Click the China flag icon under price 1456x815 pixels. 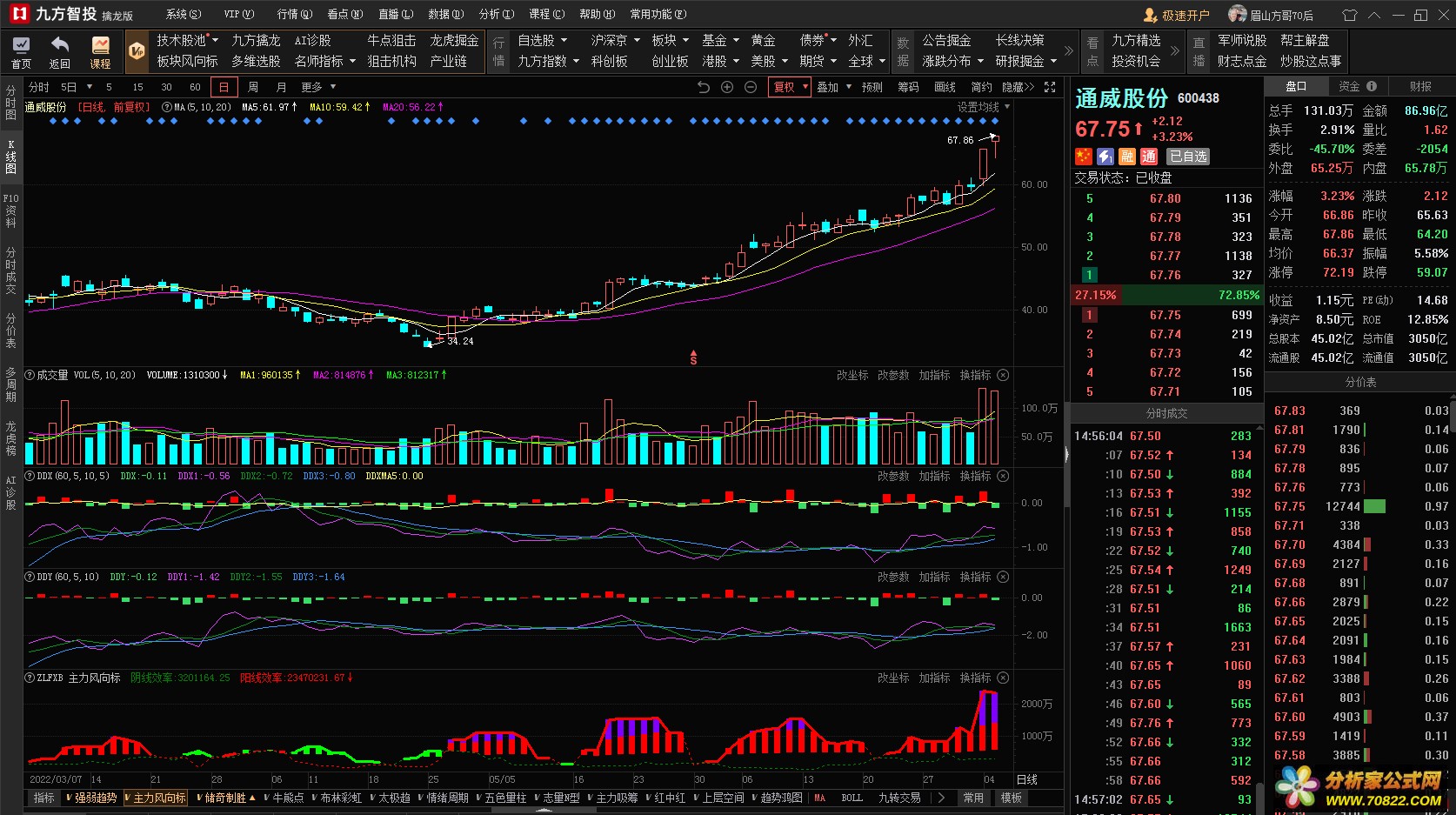tap(1083, 157)
